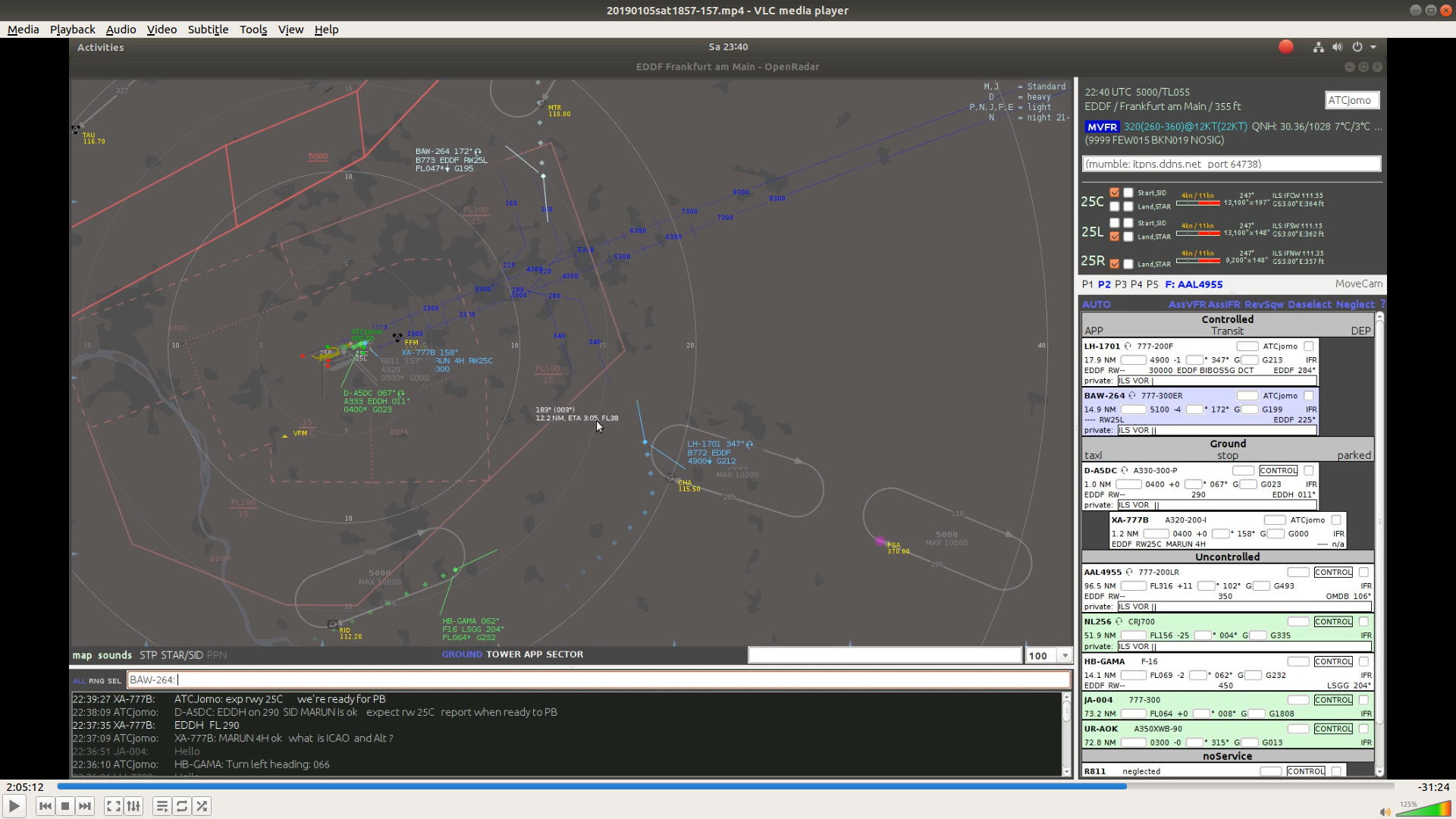Check 25C Land,STAR first checkbox
1456x819 pixels.
pyautogui.click(x=1114, y=206)
